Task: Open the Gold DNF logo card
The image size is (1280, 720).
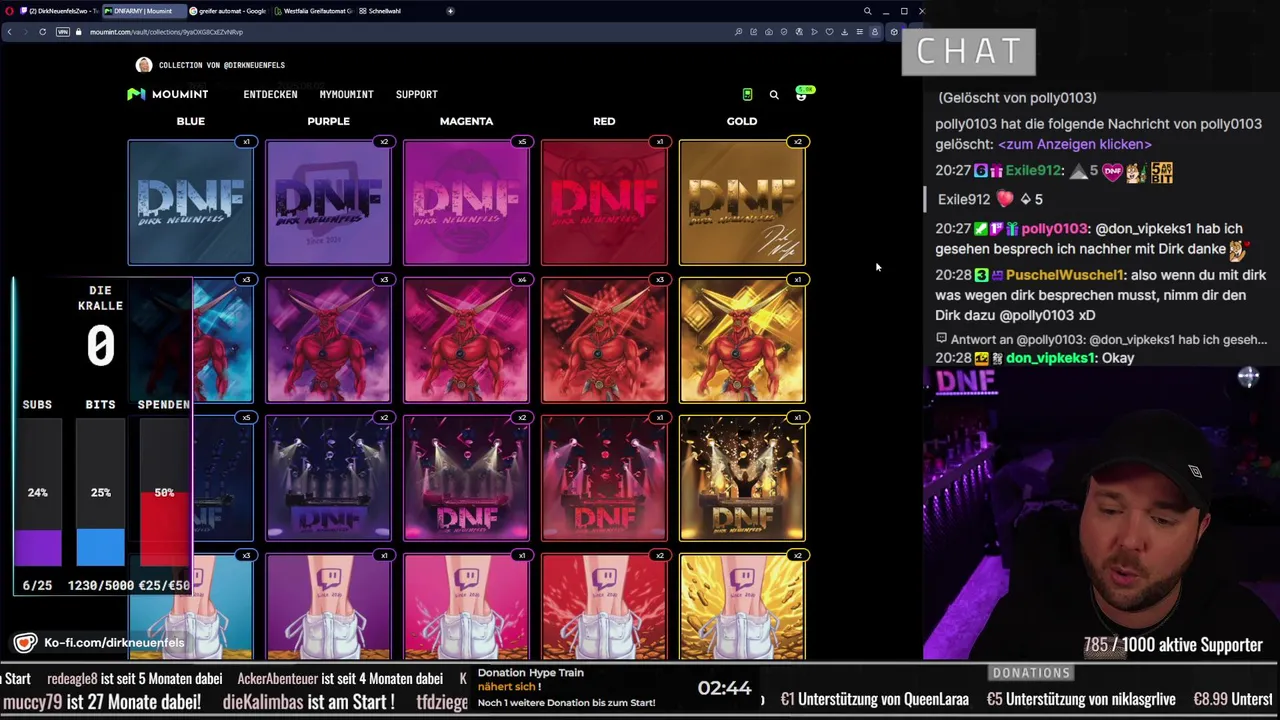Action: pyautogui.click(x=742, y=203)
